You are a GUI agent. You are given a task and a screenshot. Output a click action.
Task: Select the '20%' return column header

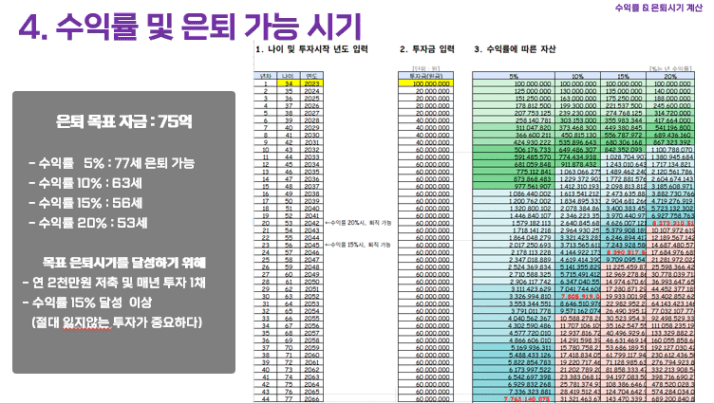670,76
